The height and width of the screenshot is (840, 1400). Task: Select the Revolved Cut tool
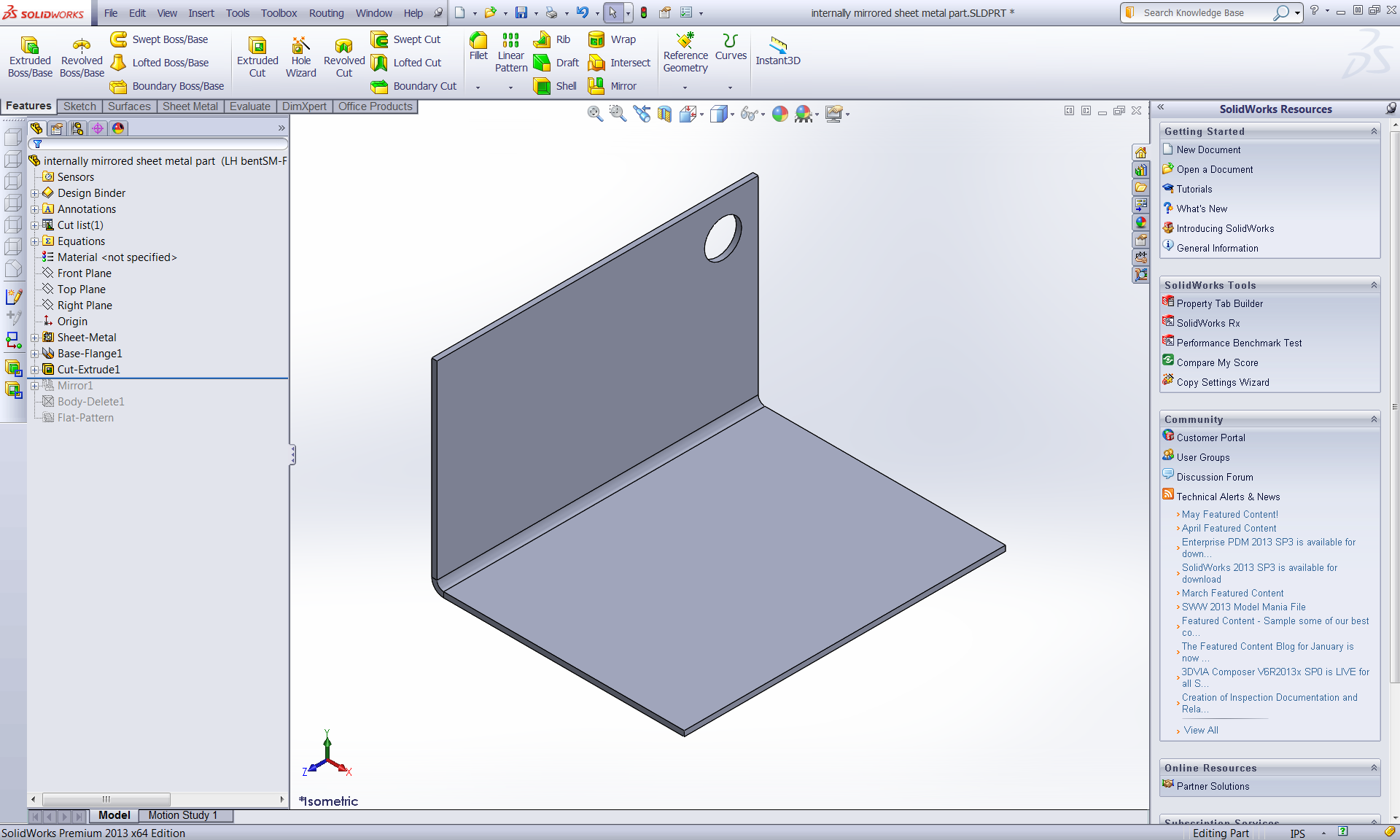344,57
